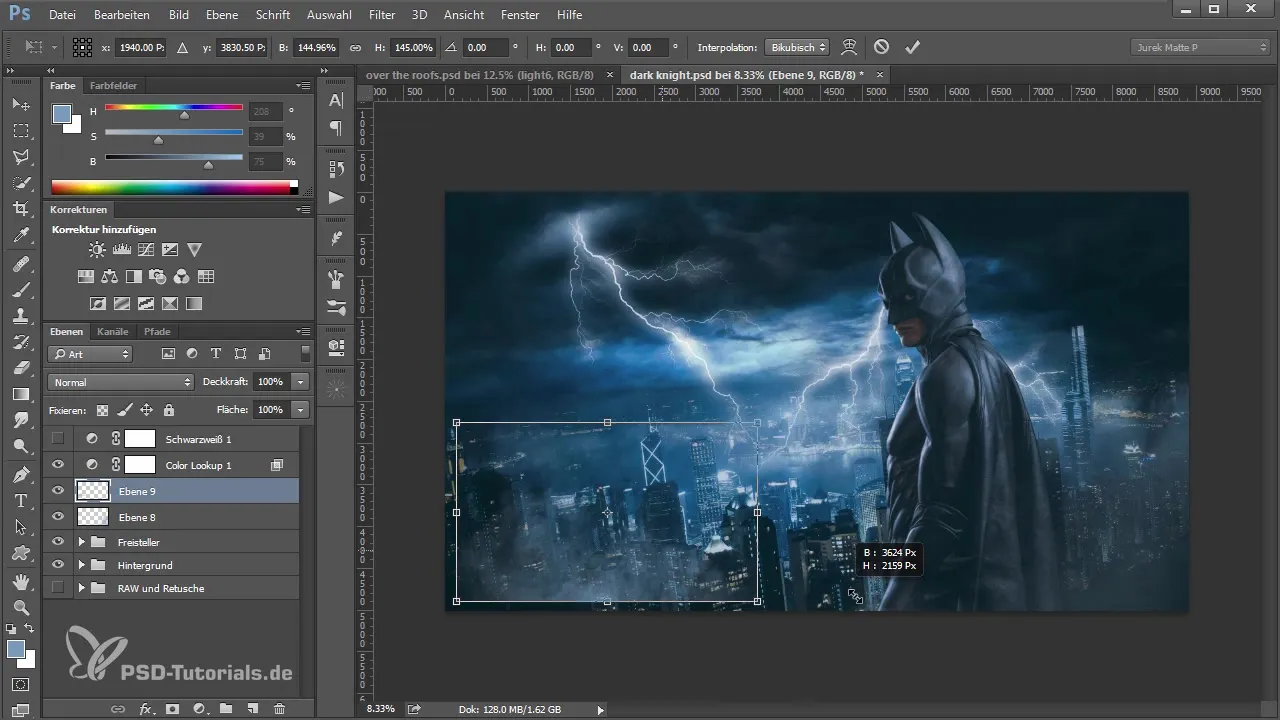The image size is (1280, 720).
Task: Open the Interpolation Bikubisch dropdown
Action: click(797, 47)
